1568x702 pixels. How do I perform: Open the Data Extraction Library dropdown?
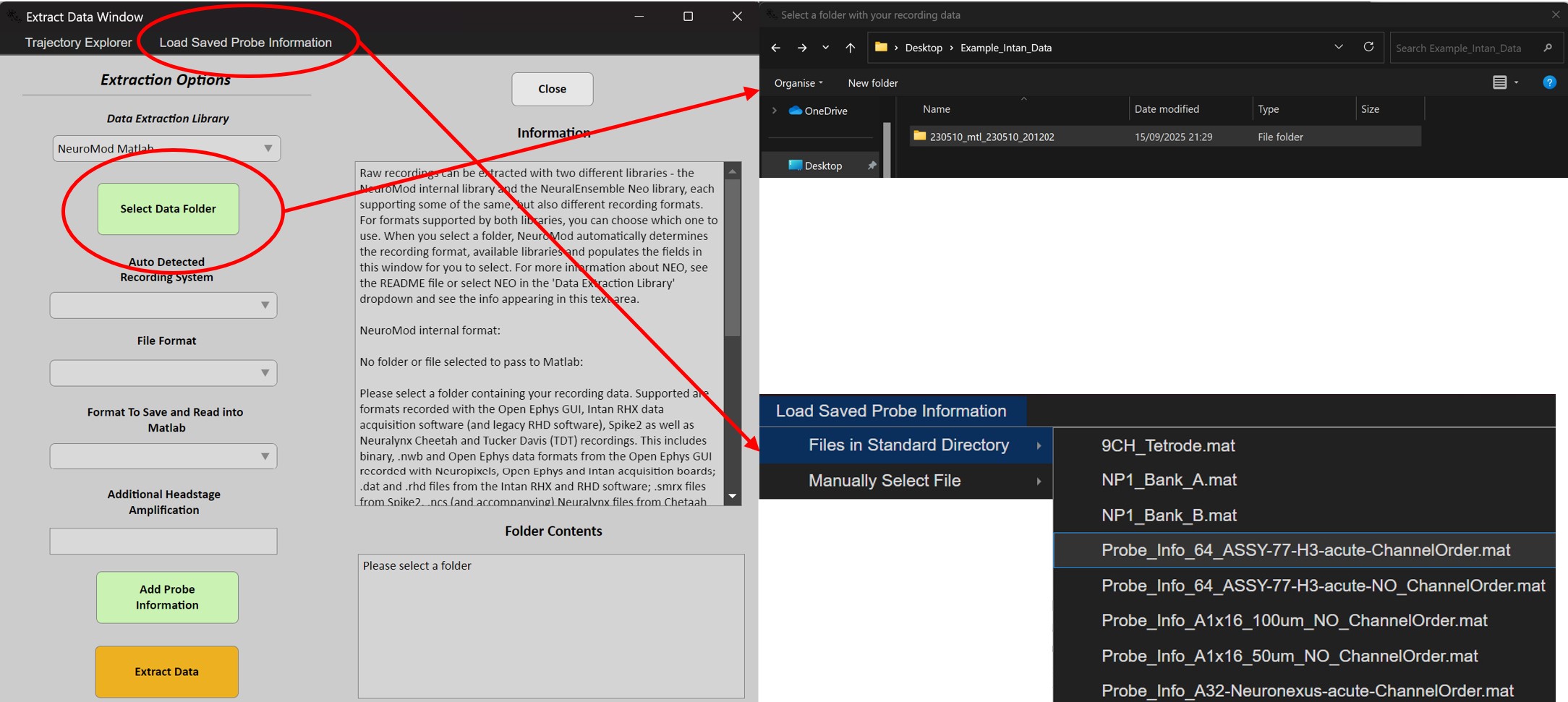pyautogui.click(x=166, y=148)
